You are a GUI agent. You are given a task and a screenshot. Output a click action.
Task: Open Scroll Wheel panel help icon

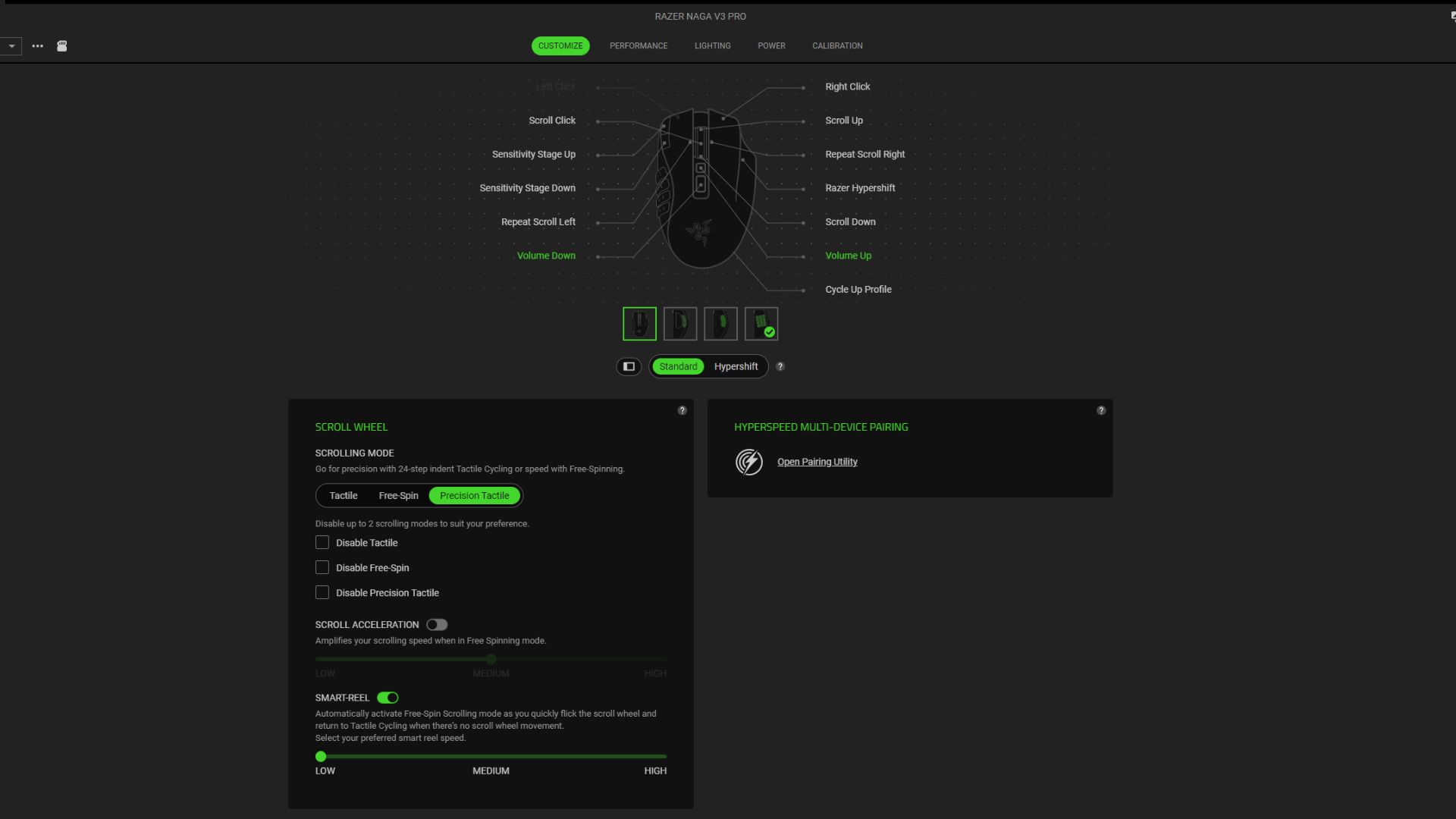[x=682, y=410]
